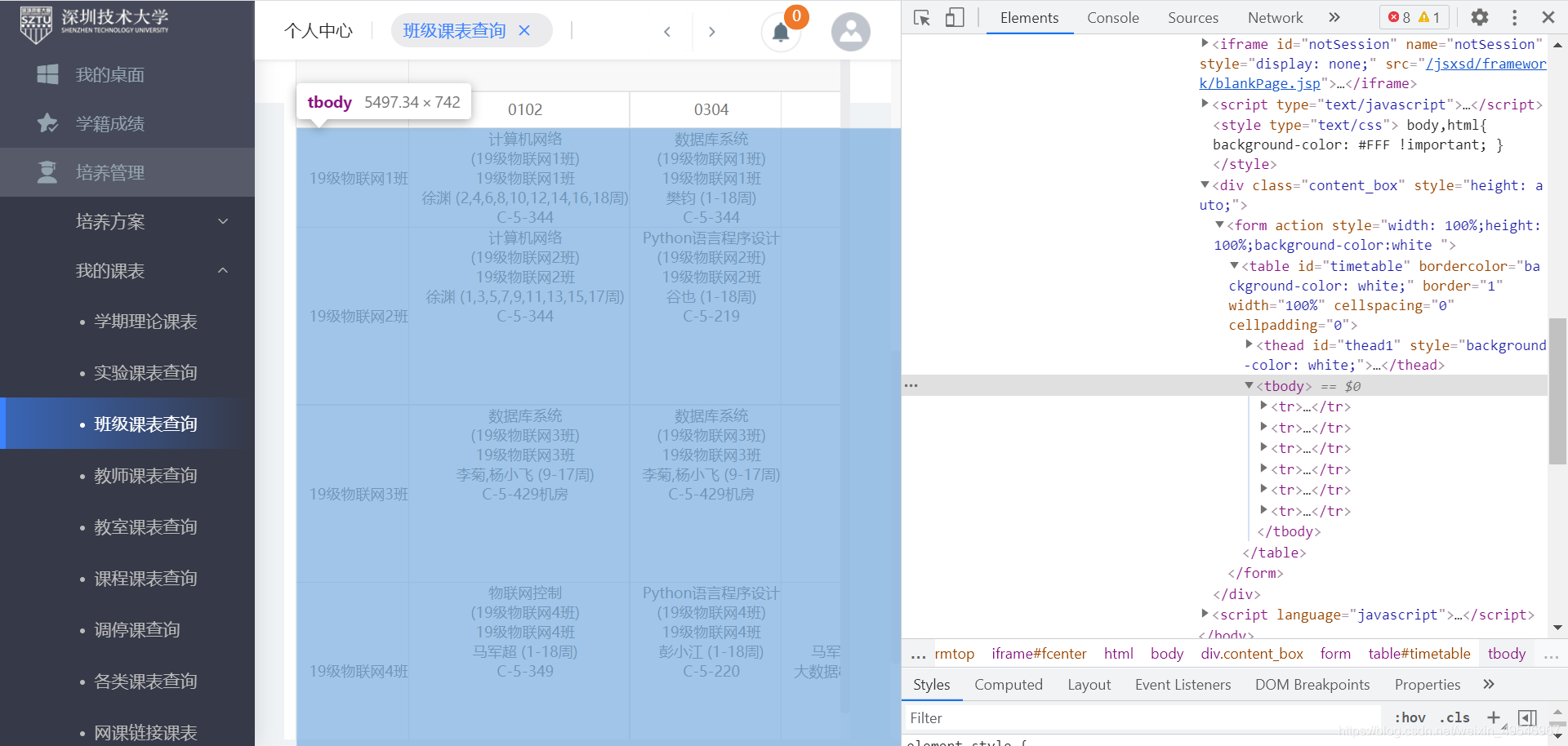Viewport: 1568px width, 746px height.
Task: Open the user avatar profile menu
Action: coord(850,32)
